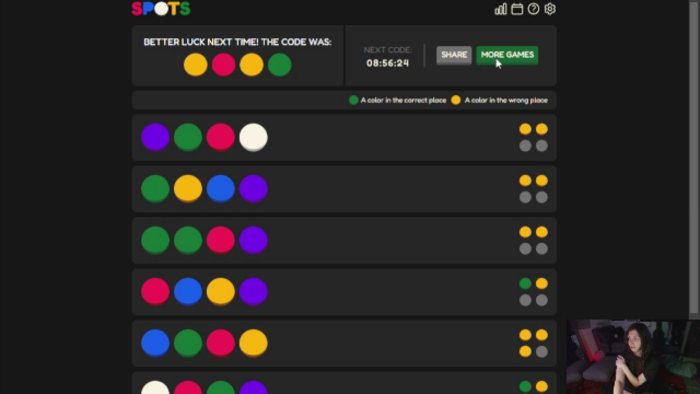The width and height of the screenshot is (700, 394).
Task: Click the SPOTS game logo
Action: pyautogui.click(x=161, y=8)
